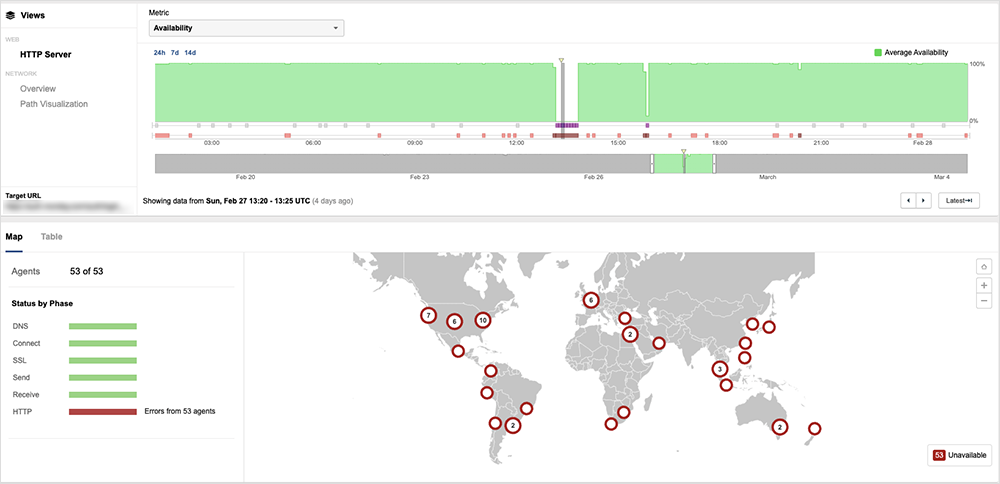Toggle the 53 Unavailable map filter
1000x484 pixels.
pos(960,455)
